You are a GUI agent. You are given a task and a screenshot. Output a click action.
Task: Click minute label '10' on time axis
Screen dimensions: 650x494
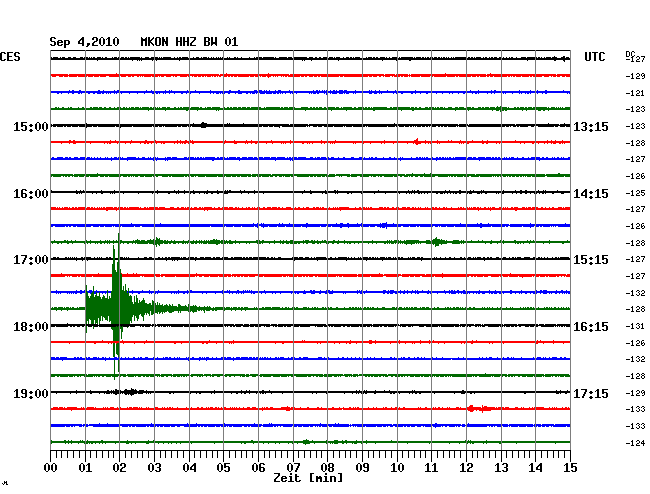(x=397, y=467)
